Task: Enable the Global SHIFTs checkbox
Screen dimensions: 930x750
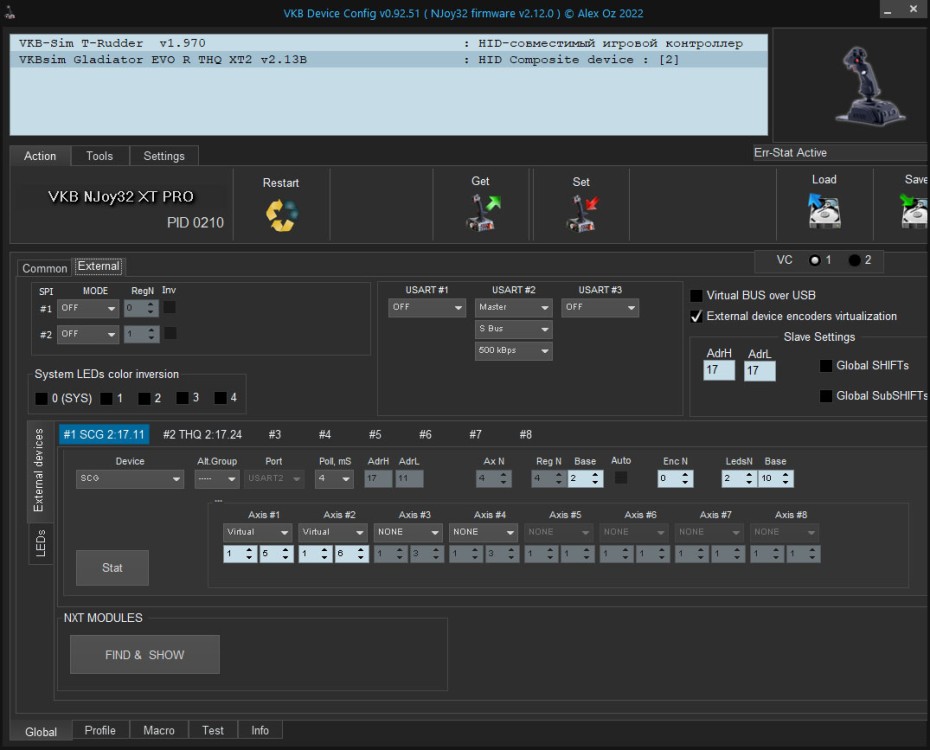Action: 825,366
